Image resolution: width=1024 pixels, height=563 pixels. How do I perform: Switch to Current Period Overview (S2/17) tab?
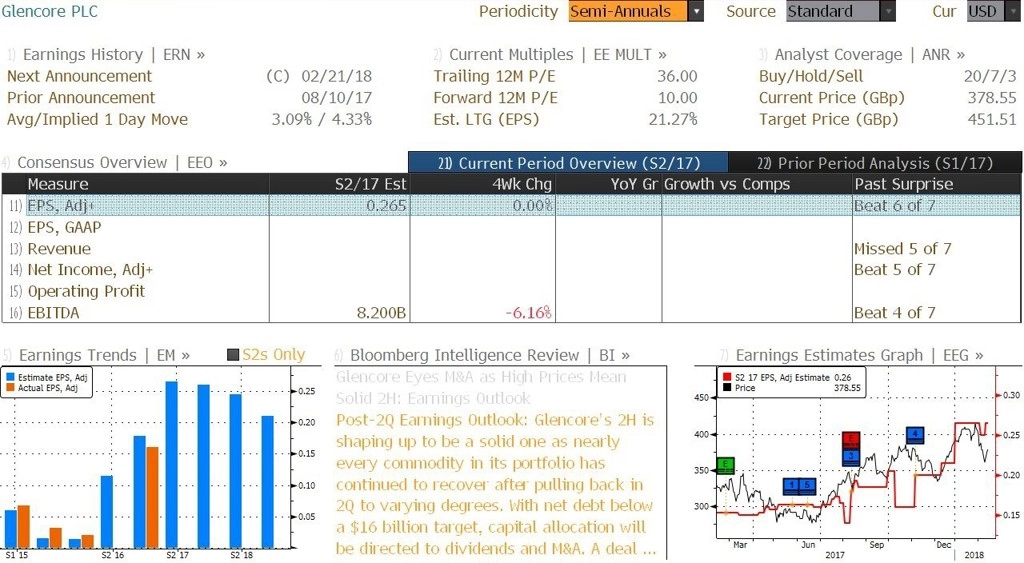click(568, 163)
